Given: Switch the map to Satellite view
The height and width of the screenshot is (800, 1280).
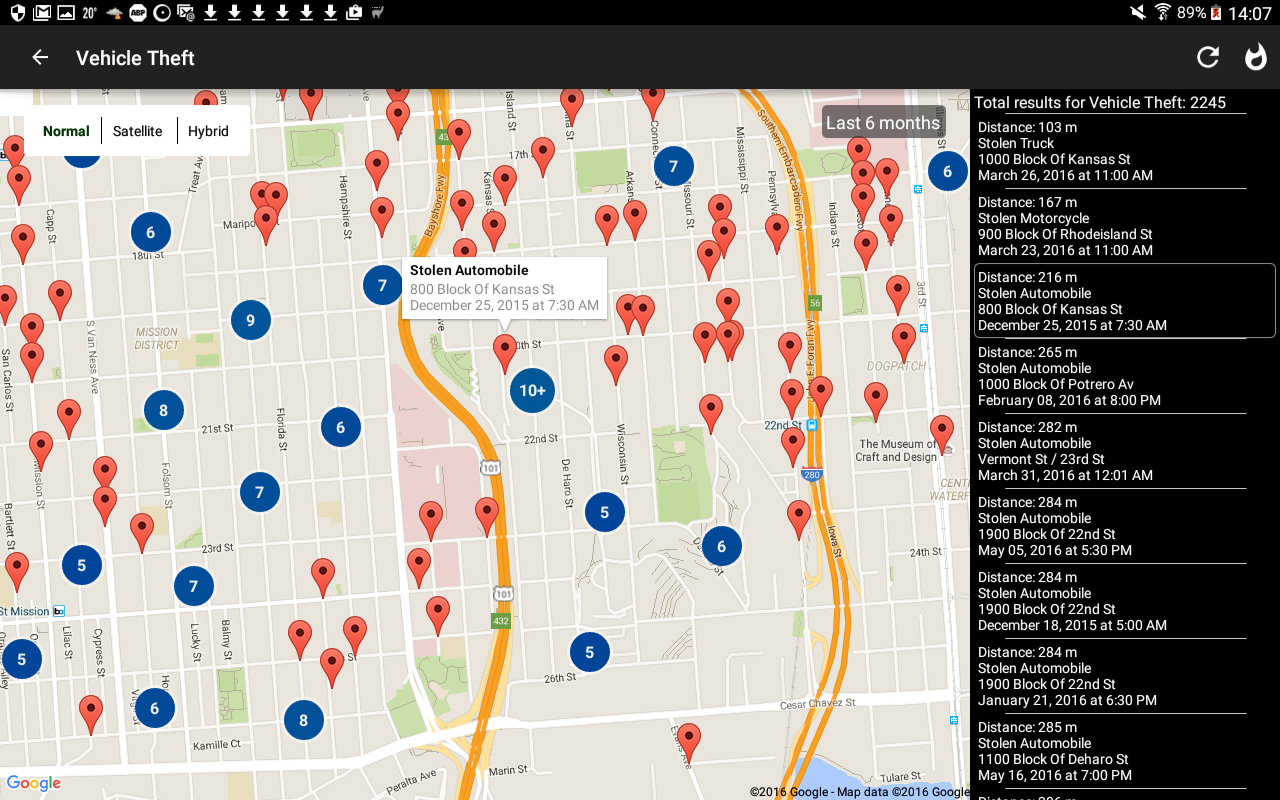Looking at the screenshot, I should (138, 131).
